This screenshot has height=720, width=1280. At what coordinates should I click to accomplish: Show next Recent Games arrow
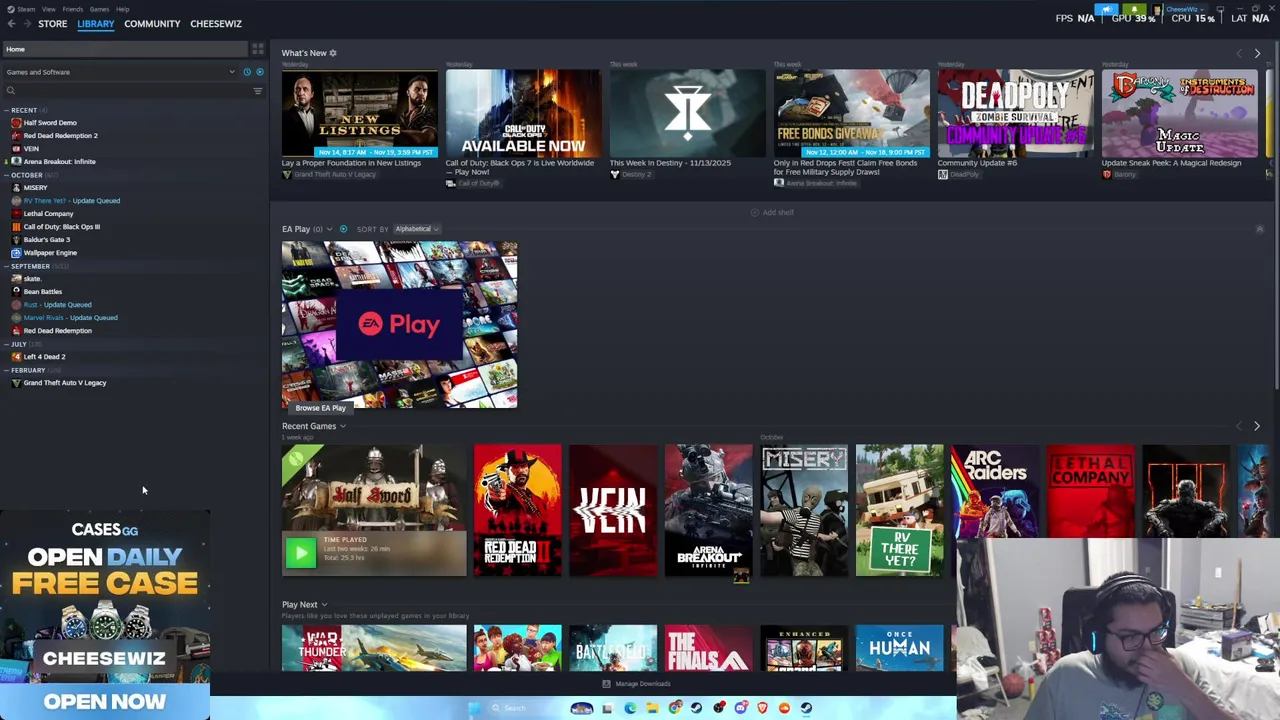point(1257,426)
